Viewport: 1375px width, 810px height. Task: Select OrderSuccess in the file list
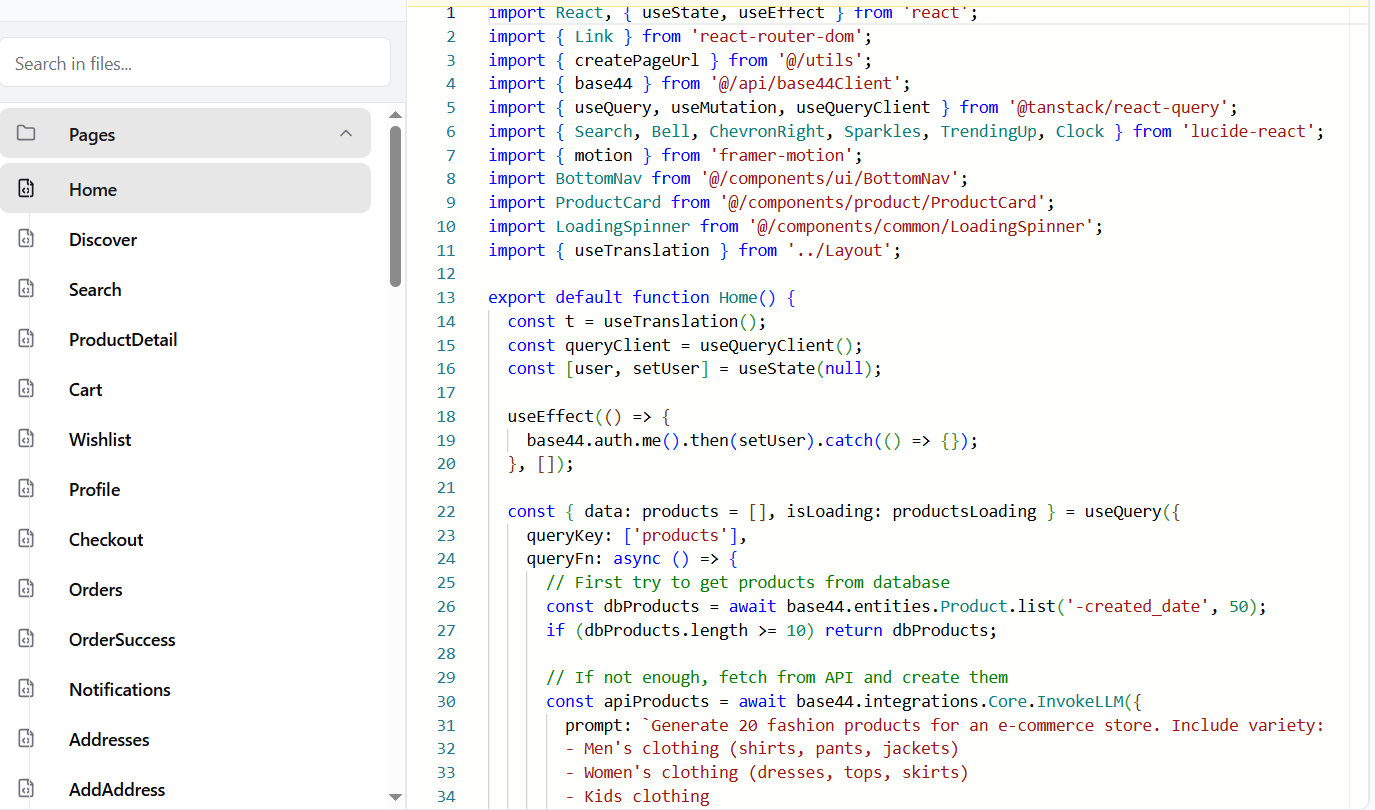(122, 639)
